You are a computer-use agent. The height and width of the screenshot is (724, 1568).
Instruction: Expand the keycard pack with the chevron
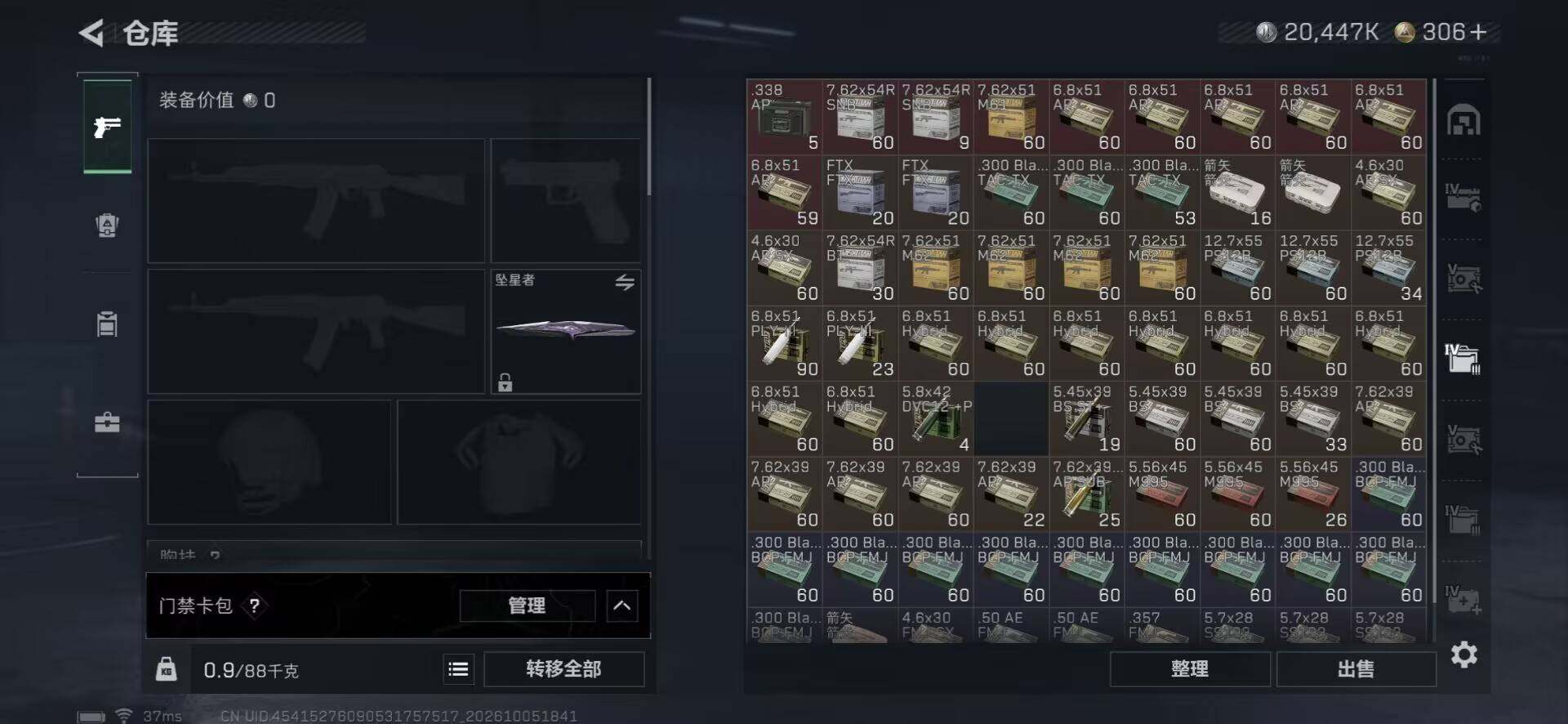[x=622, y=606]
